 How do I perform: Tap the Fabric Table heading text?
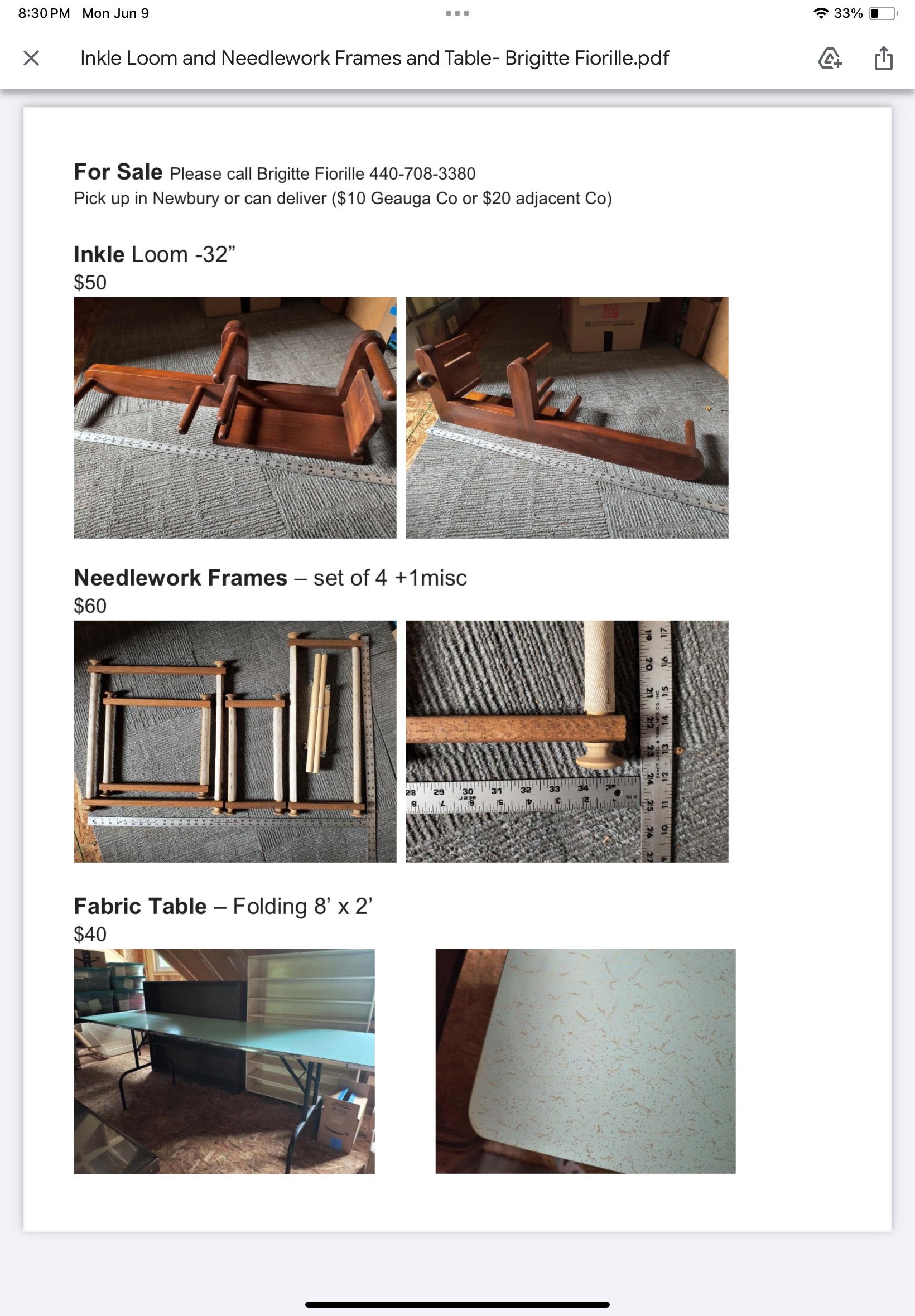point(141,906)
